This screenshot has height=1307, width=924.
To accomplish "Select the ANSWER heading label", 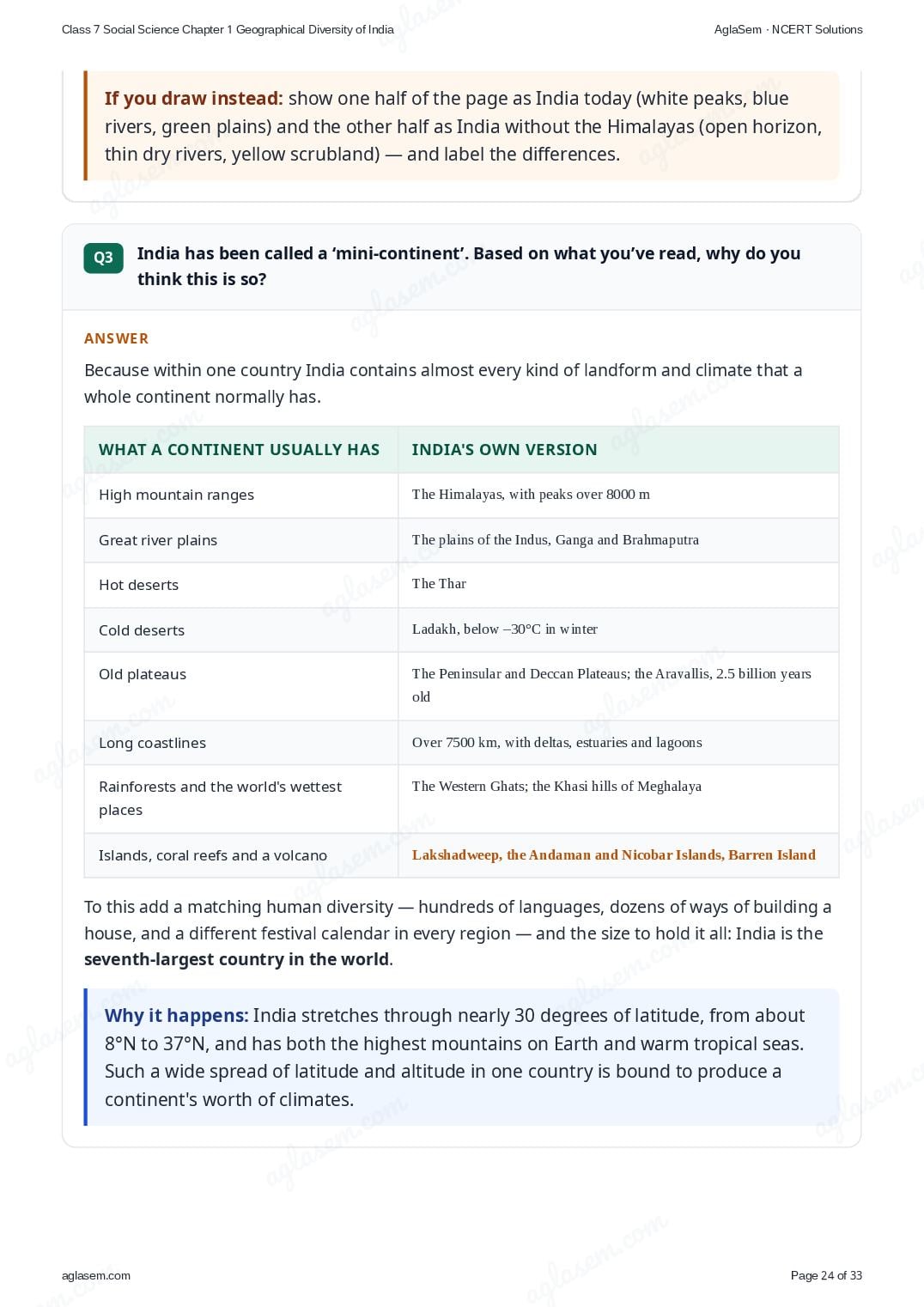I will (x=116, y=338).
